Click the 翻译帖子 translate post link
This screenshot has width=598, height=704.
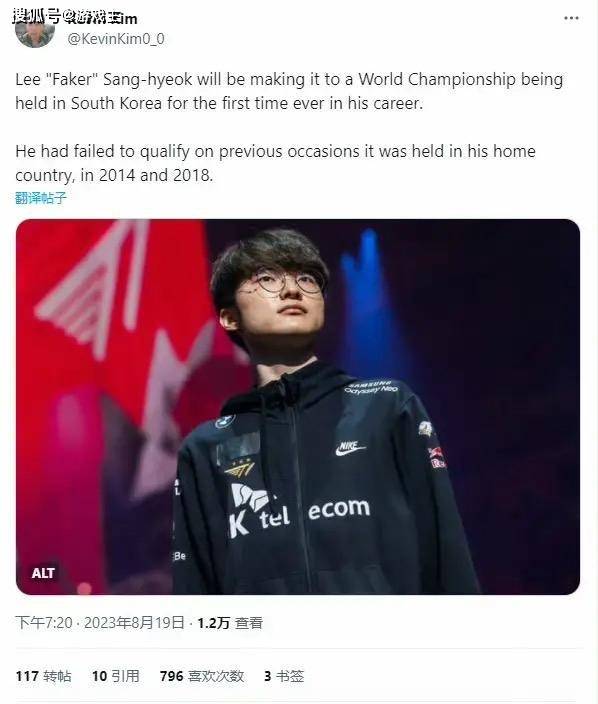coord(41,198)
